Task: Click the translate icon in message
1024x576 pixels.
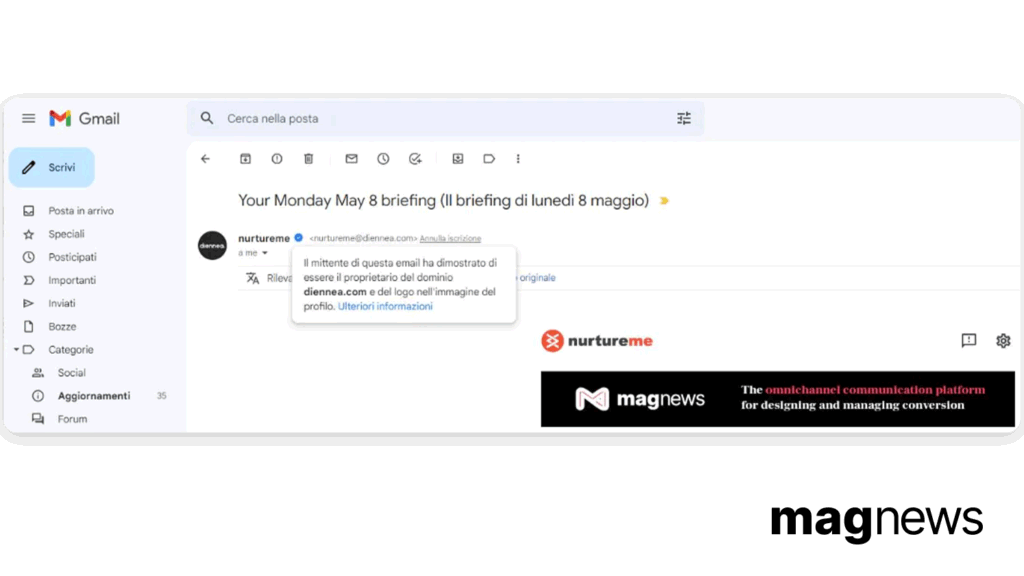Action: tap(253, 278)
